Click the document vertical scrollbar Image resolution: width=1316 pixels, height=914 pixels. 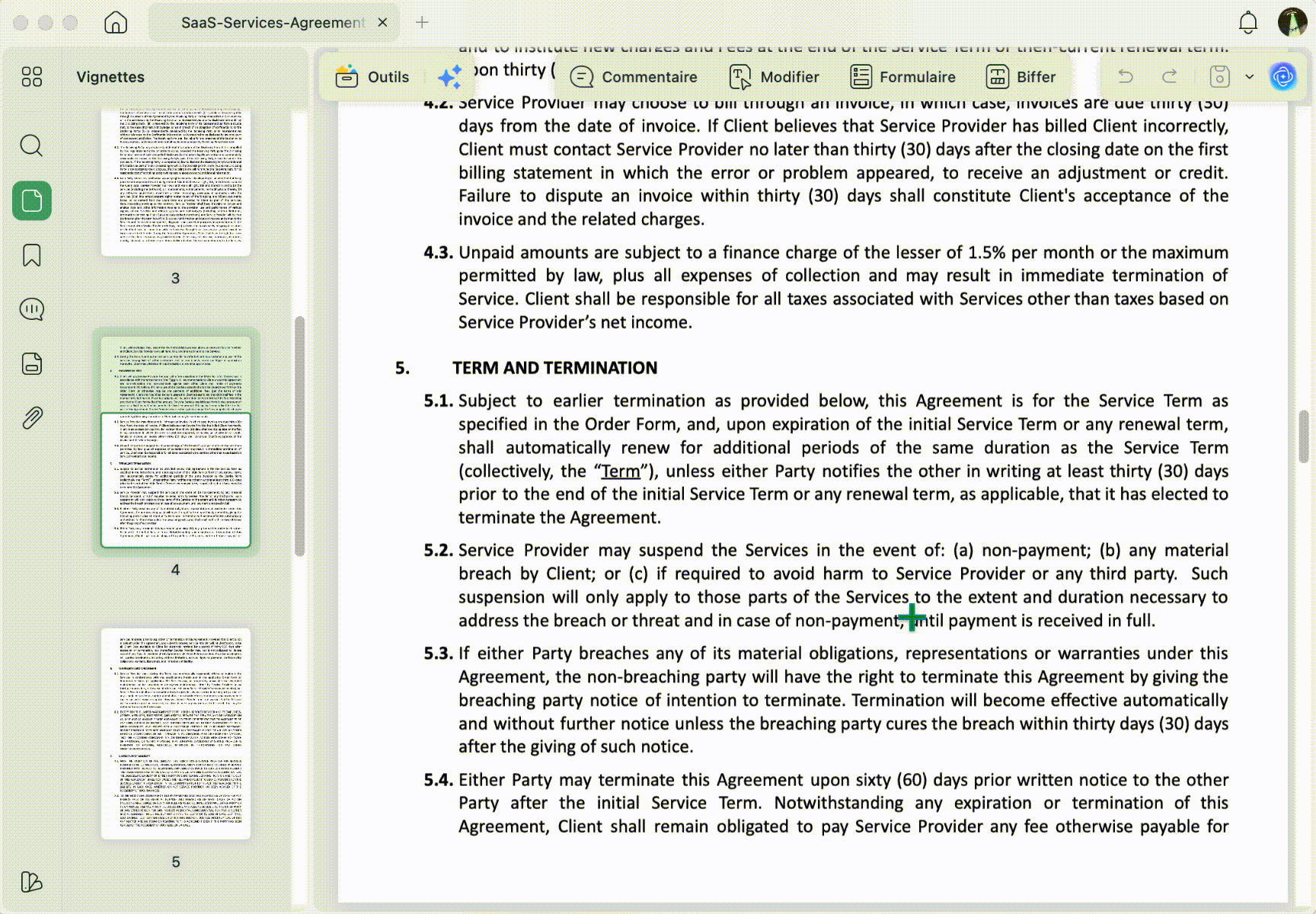point(1304,436)
